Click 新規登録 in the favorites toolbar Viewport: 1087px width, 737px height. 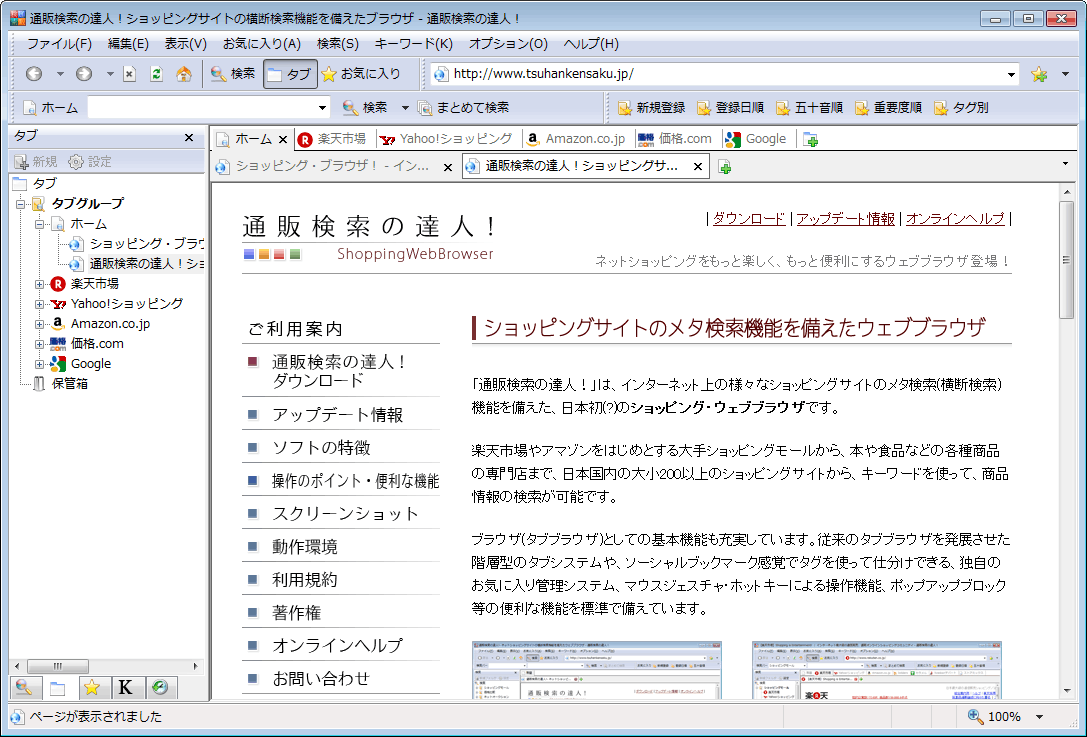pyautogui.click(x=652, y=107)
